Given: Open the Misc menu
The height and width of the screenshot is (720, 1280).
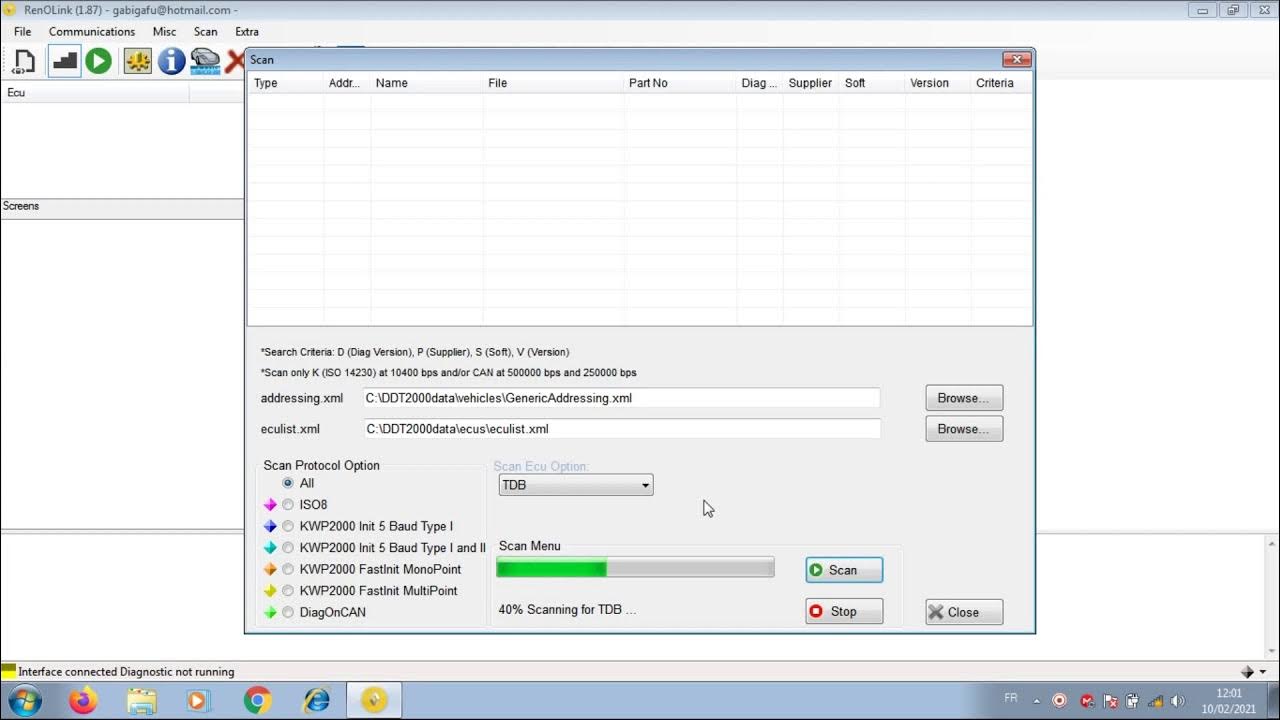Looking at the screenshot, I should tap(164, 32).
